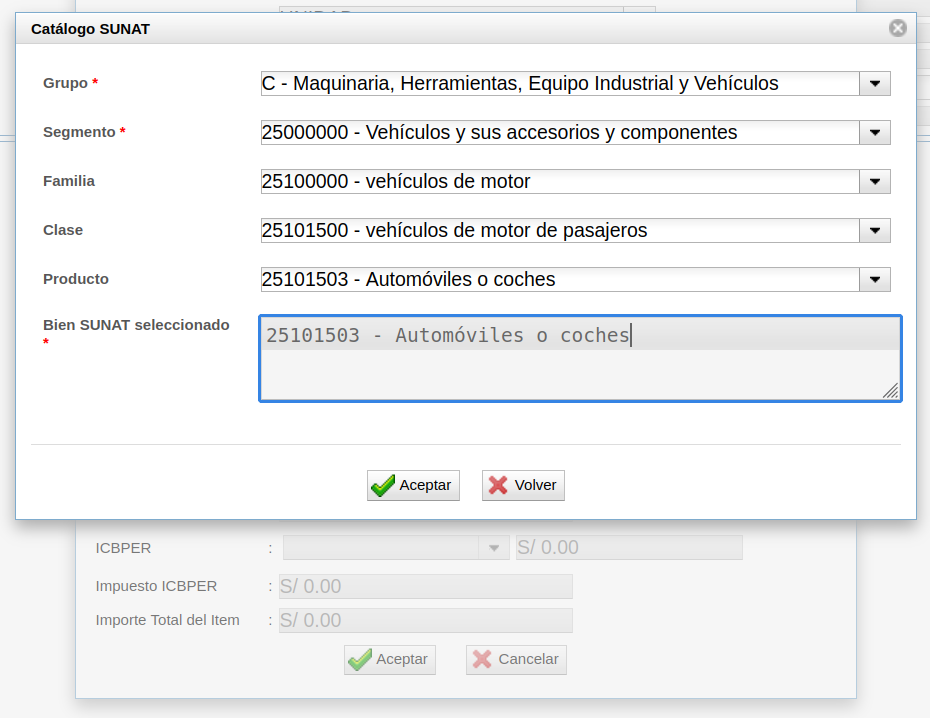The width and height of the screenshot is (930, 718).
Task: Click the Grupo field showing Maquinaria, Herramientas
Action: coord(558,84)
